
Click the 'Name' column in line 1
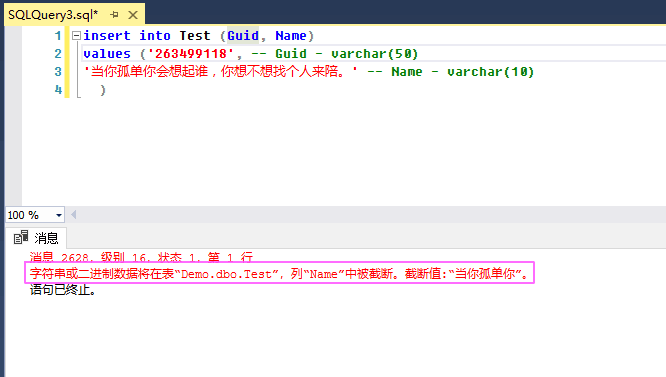(x=291, y=36)
